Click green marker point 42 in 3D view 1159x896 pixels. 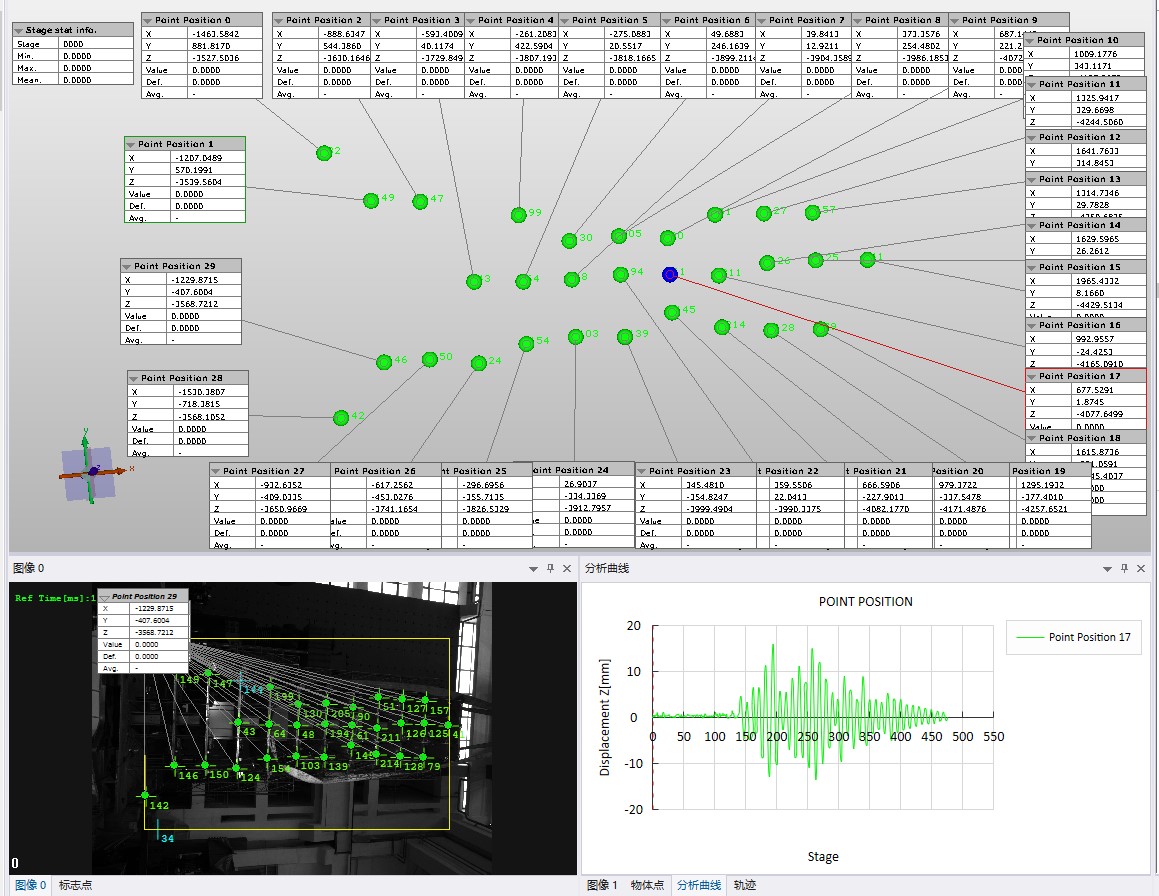[x=341, y=417]
